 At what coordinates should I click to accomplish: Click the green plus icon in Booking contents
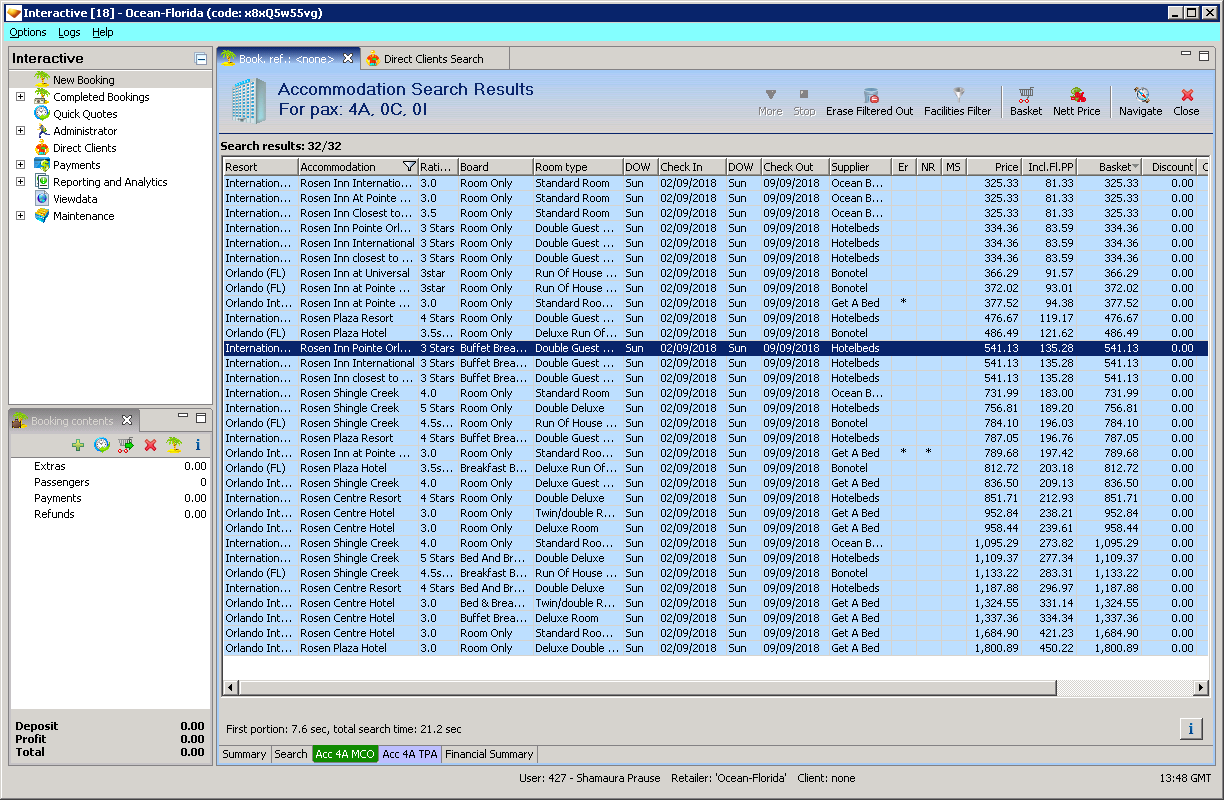click(78, 445)
